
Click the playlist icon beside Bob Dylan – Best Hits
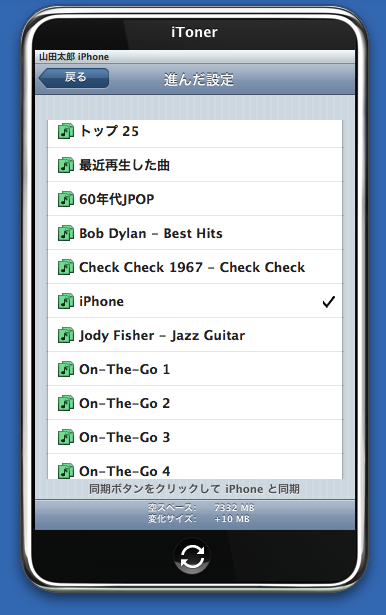pyautogui.click(x=66, y=233)
